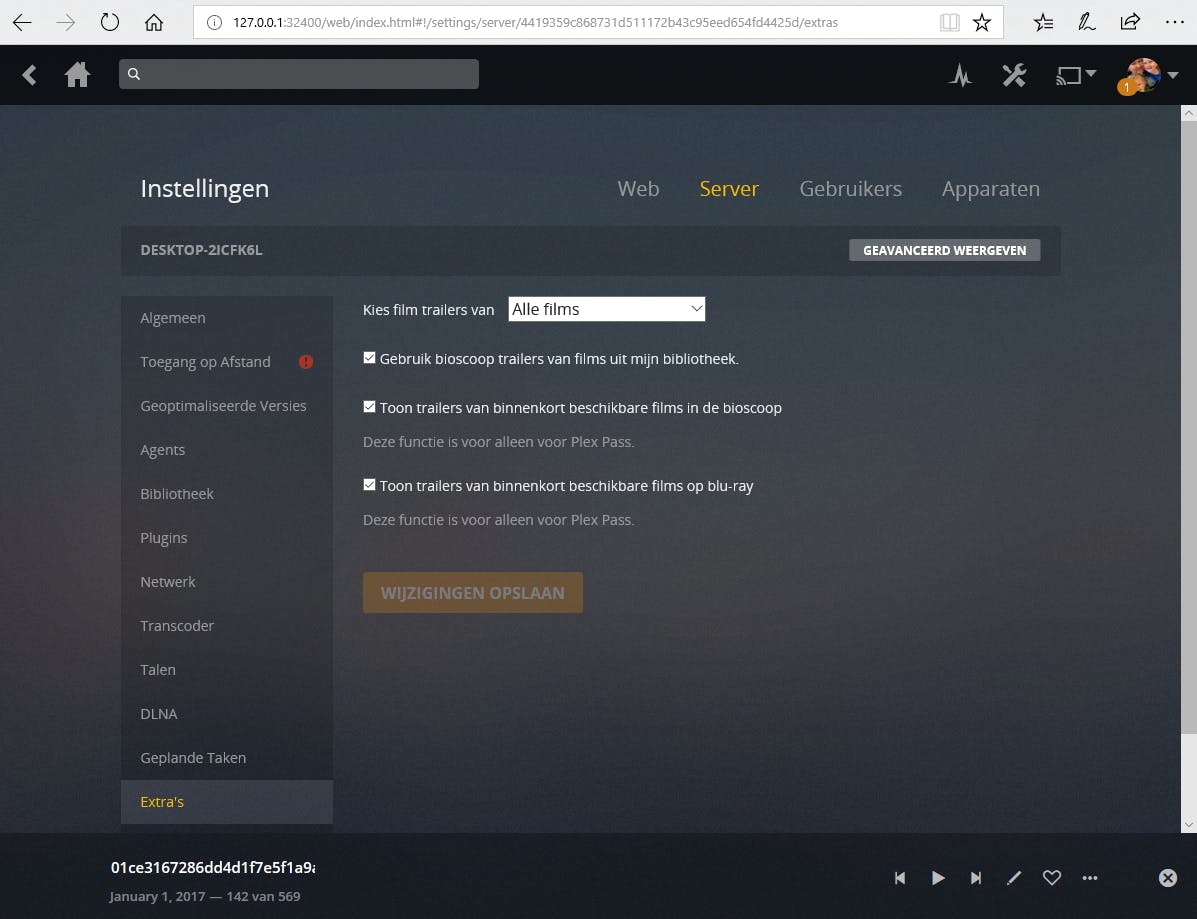Open DLNA settings section
Viewport: 1197px width, 919px height.
(x=227, y=714)
